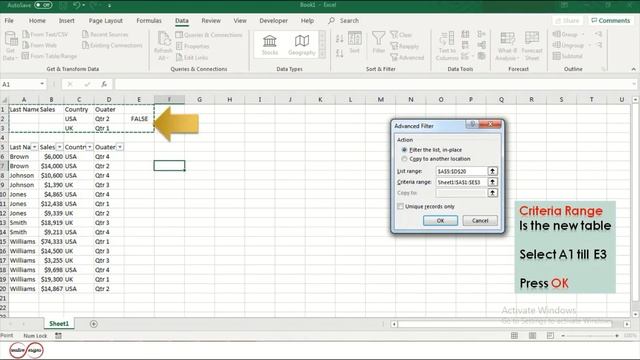Show Queries & Connections pane

tap(209, 35)
